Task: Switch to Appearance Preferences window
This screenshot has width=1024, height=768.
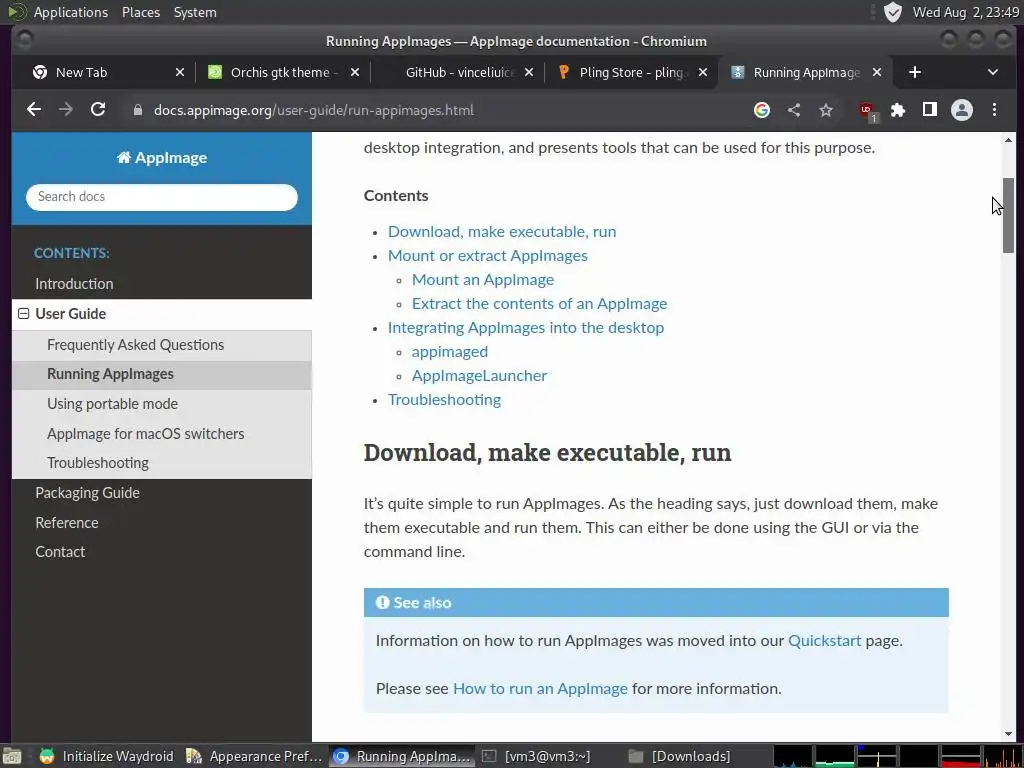Action: click(254, 756)
